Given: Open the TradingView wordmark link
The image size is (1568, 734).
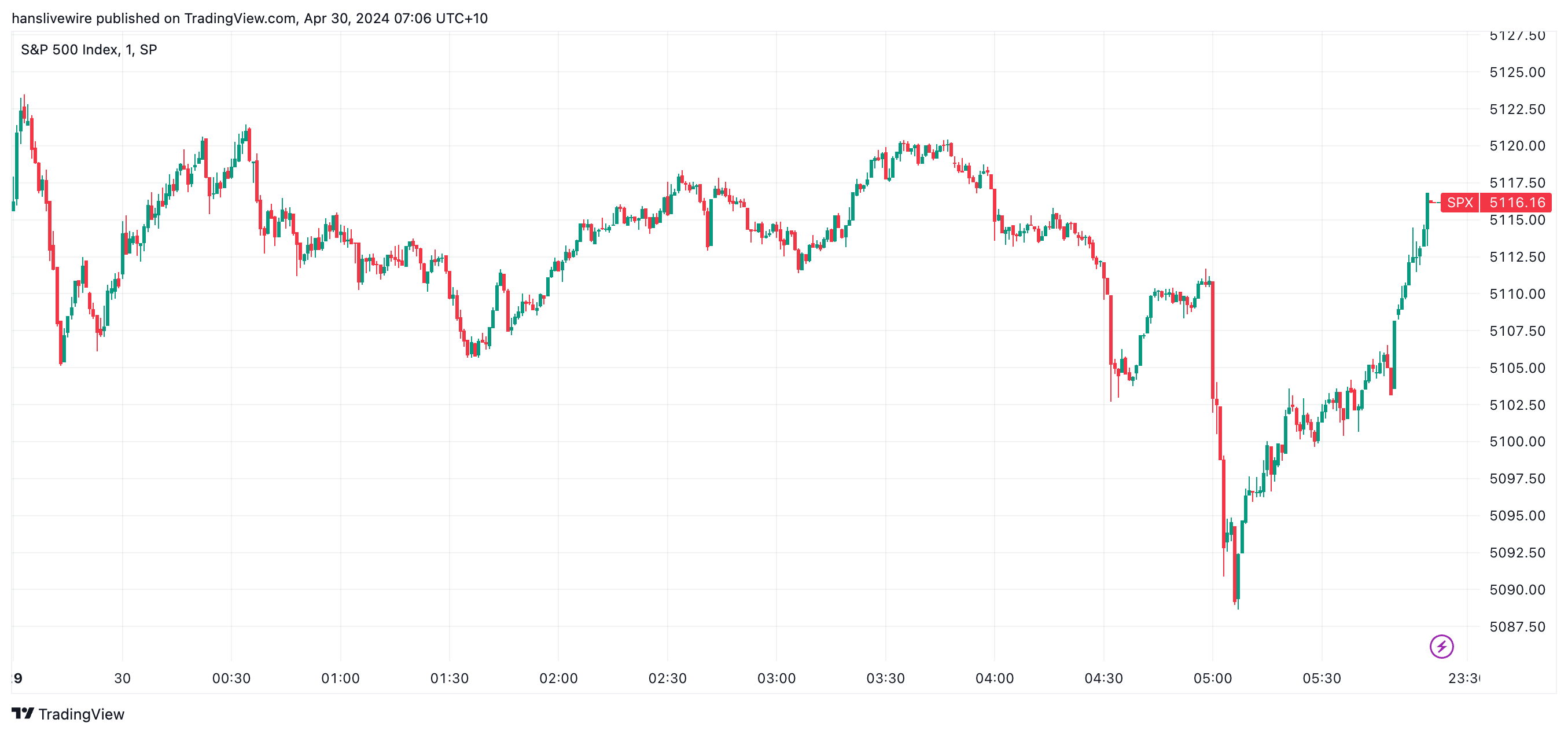Looking at the screenshot, I should coord(81,714).
